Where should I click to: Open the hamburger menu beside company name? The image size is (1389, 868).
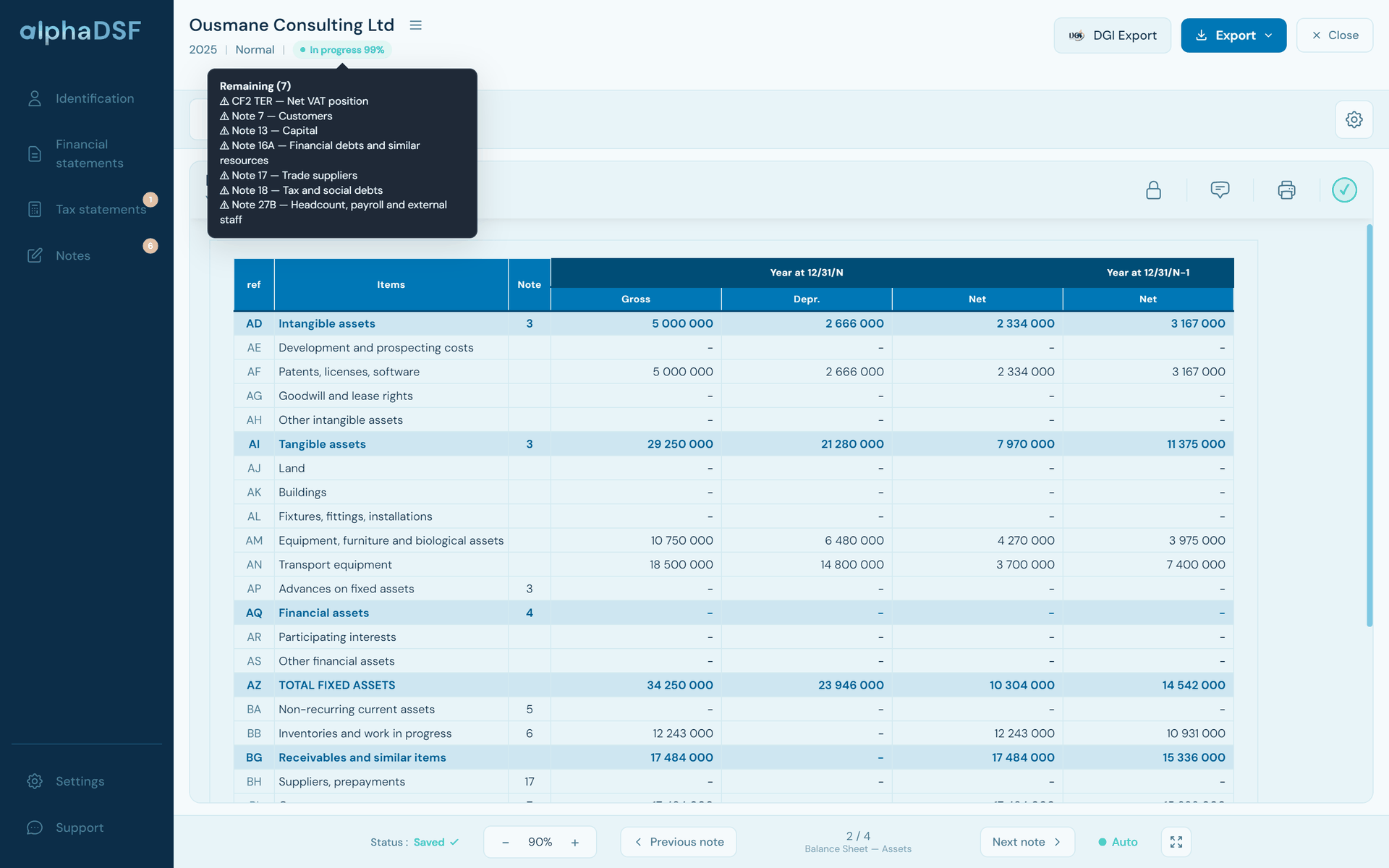(415, 25)
